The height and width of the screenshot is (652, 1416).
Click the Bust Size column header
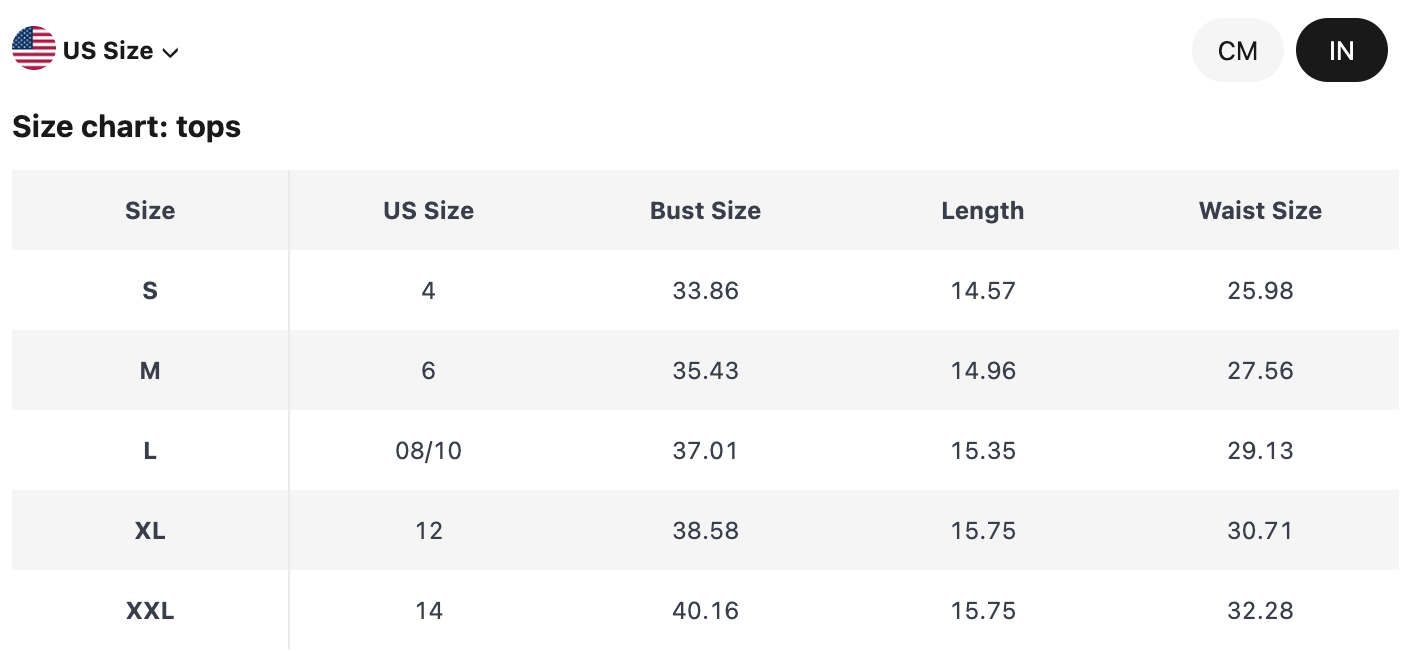point(705,211)
